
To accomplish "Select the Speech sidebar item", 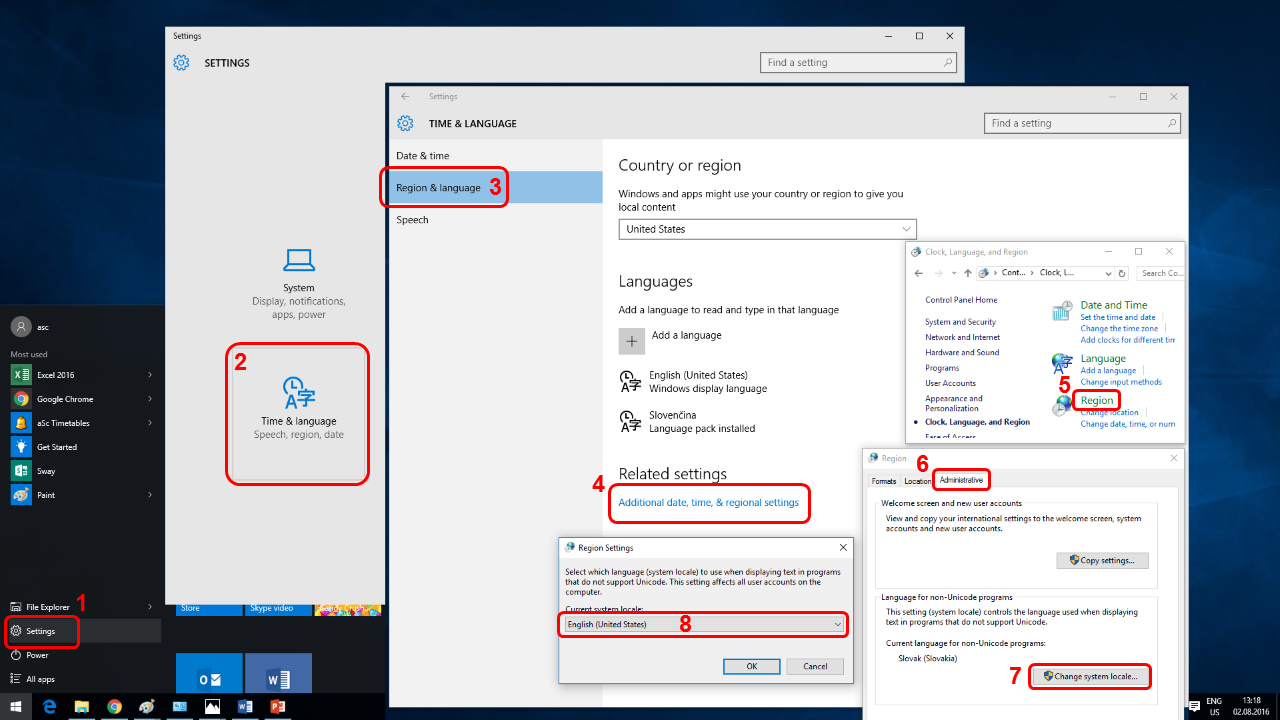I will click(x=412, y=220).
